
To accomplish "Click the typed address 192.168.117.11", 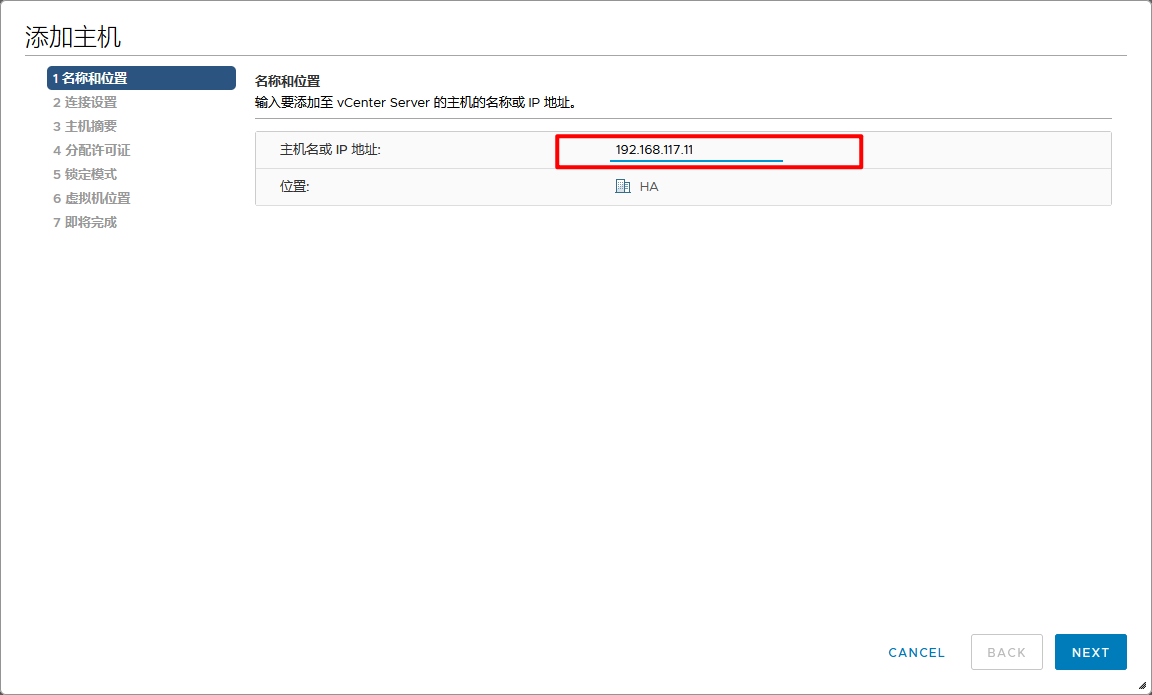I will (654, 150).
